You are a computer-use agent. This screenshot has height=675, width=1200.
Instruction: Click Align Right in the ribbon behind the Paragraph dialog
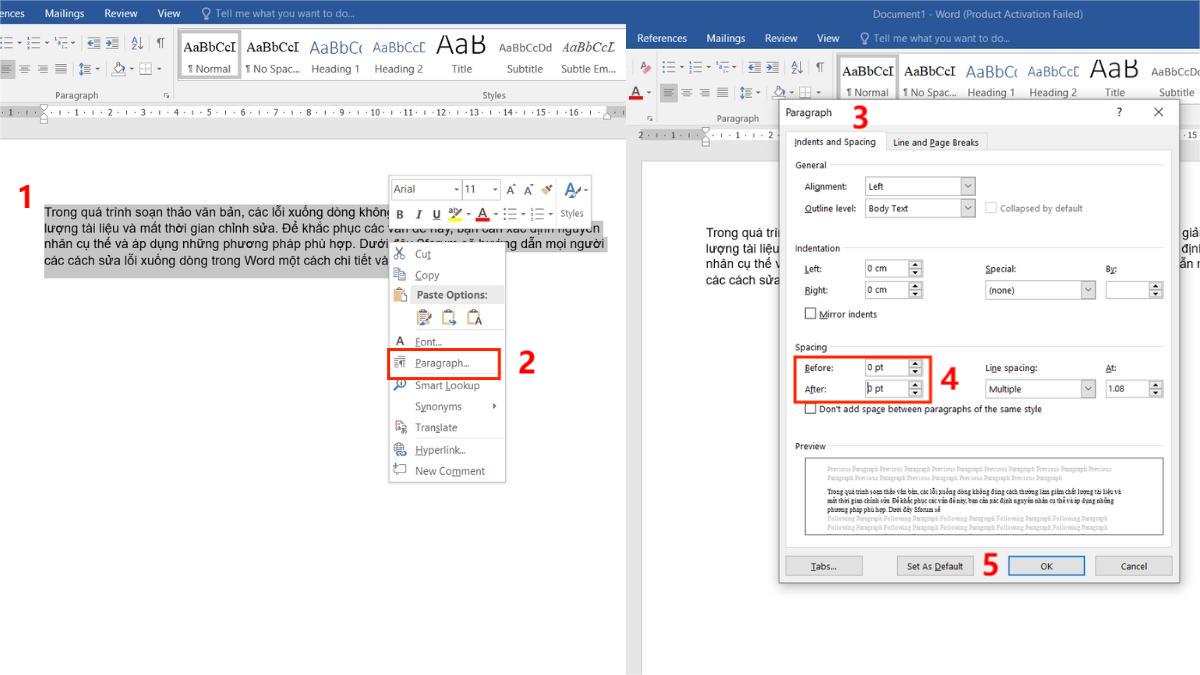[x=704, y=92]
